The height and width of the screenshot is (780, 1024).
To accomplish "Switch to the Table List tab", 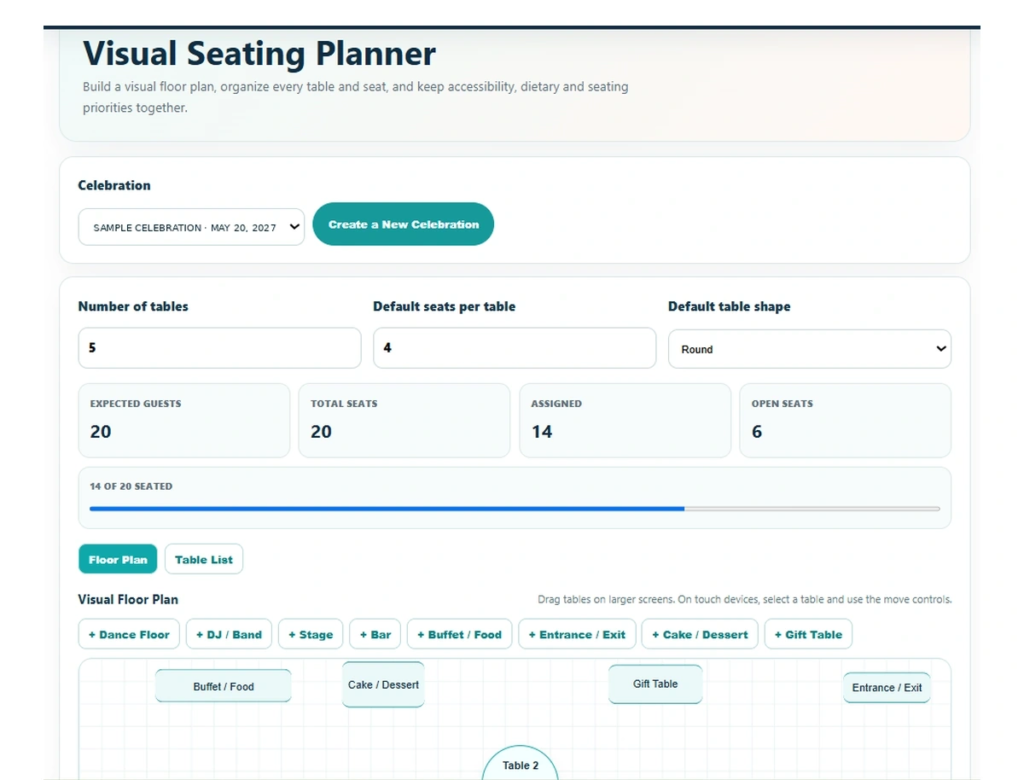I will [x=204, y=559].
